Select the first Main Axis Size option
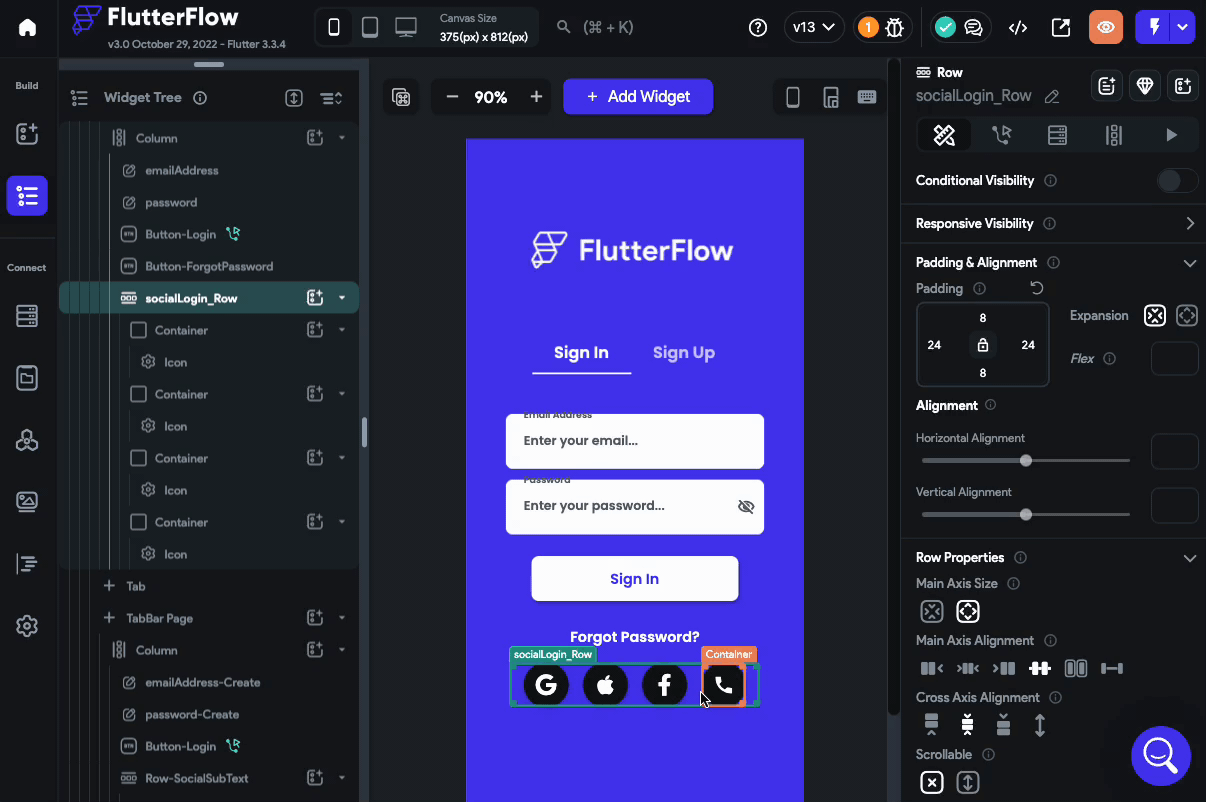 click(x=932, y=611)
